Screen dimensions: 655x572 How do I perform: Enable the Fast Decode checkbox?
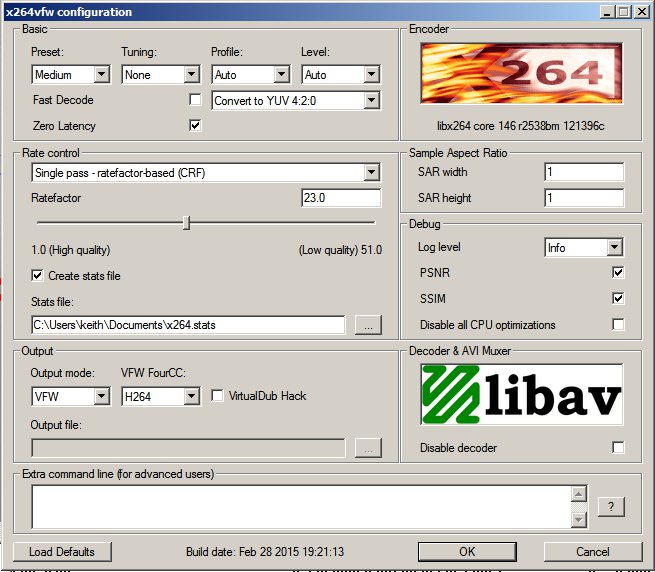point(195,99)
